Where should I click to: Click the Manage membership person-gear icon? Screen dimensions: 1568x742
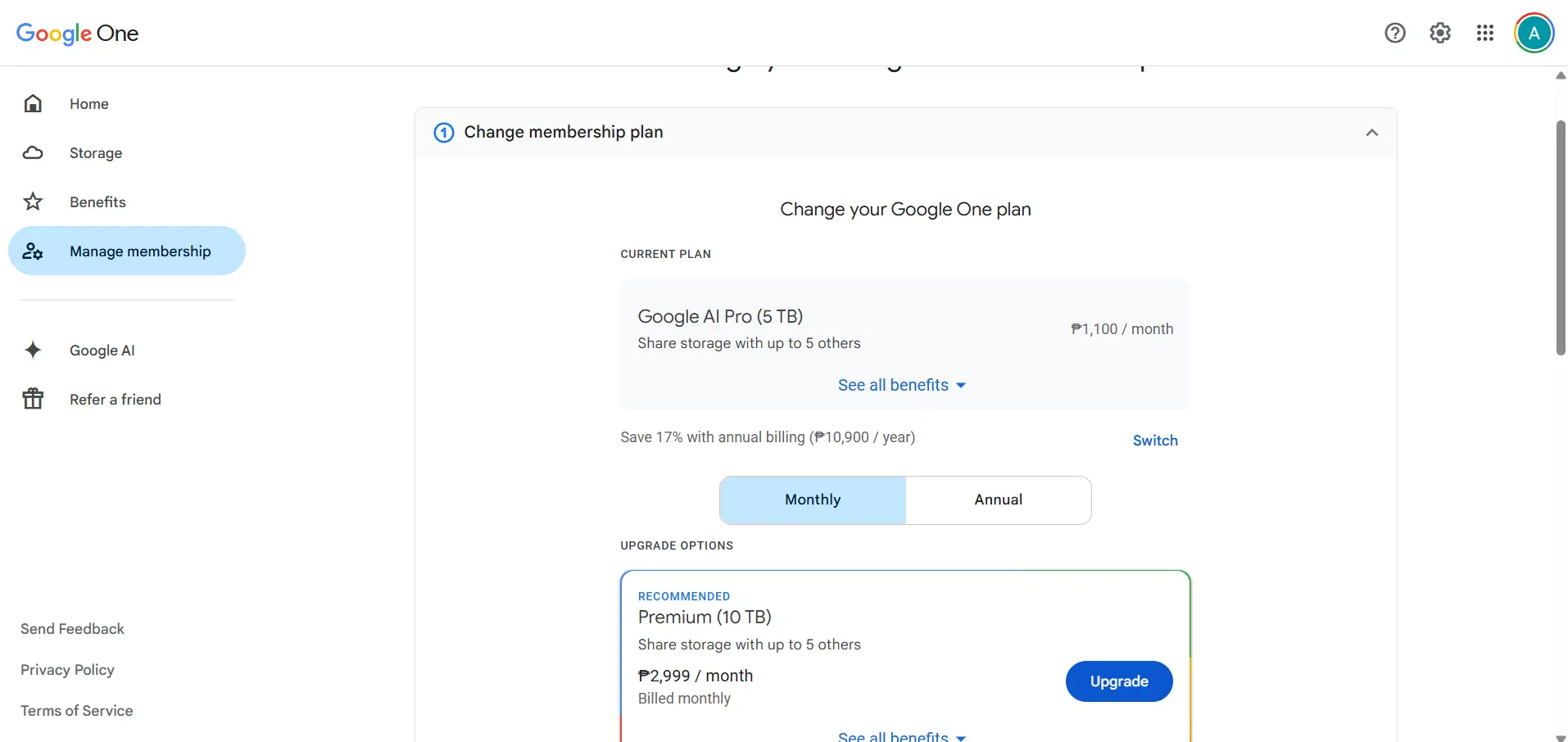click(x=33, y=251)
